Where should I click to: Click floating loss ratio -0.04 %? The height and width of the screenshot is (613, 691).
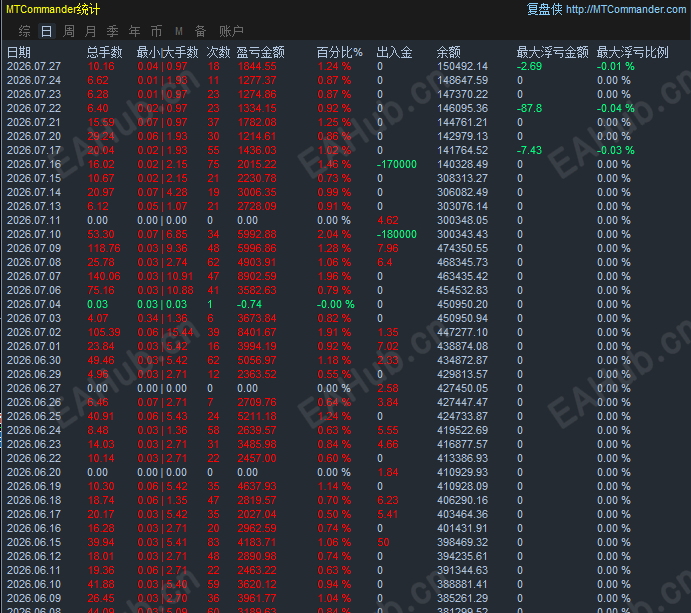(x=616, y=108)
